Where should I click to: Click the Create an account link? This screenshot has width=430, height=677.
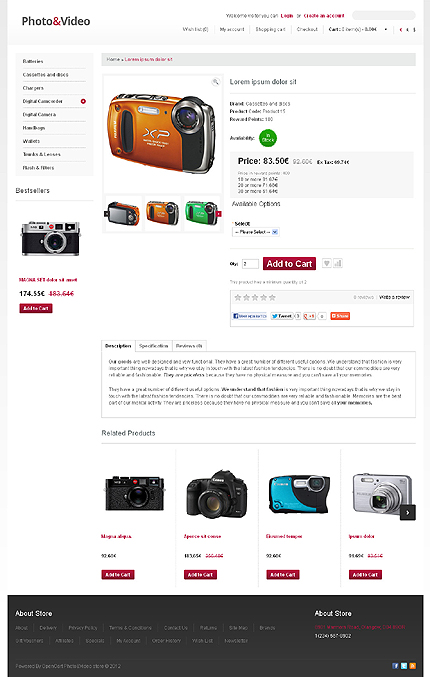pyautogui.click(x=324, y=16)
